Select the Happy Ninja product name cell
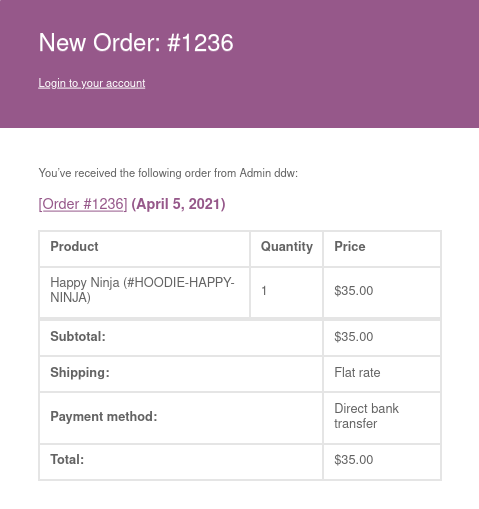This screenshot has height=509, width=479. (142, 290)
